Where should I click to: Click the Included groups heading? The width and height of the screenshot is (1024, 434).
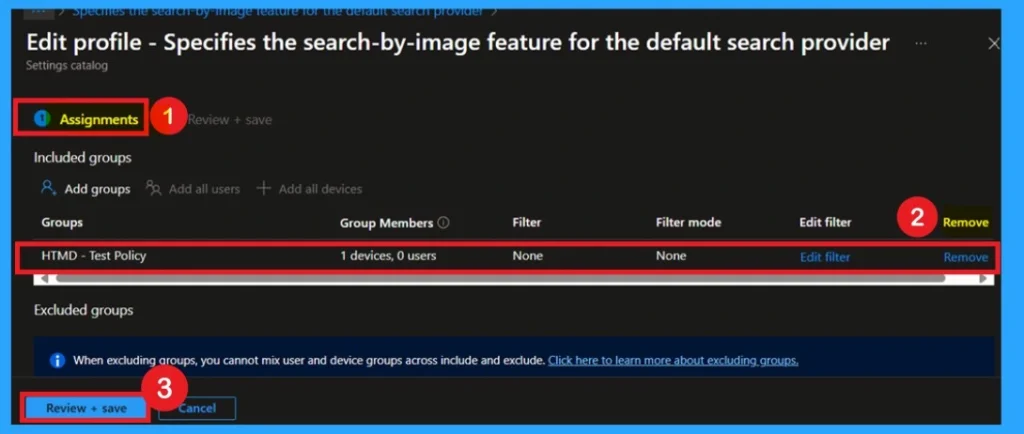click(83, 158)
